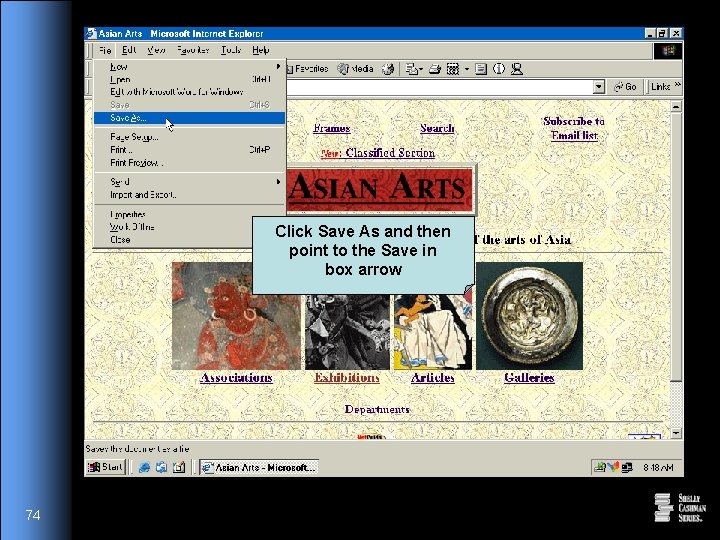720x540 pixels.
Task: Open the Edit button dropdown arrow
Action: (467, 69)
